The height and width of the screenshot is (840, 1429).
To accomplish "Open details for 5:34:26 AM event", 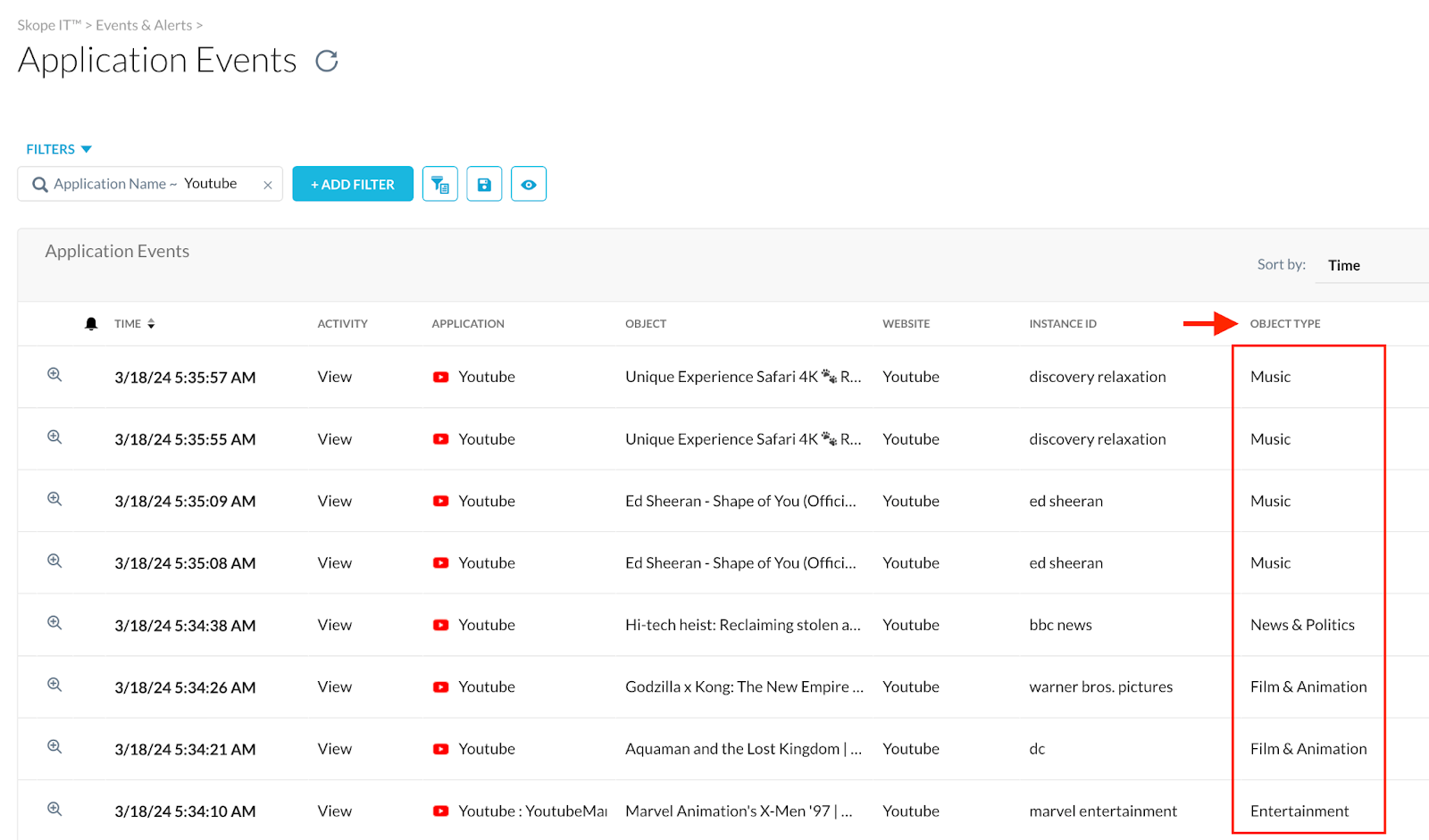I will tap(54, 685).
